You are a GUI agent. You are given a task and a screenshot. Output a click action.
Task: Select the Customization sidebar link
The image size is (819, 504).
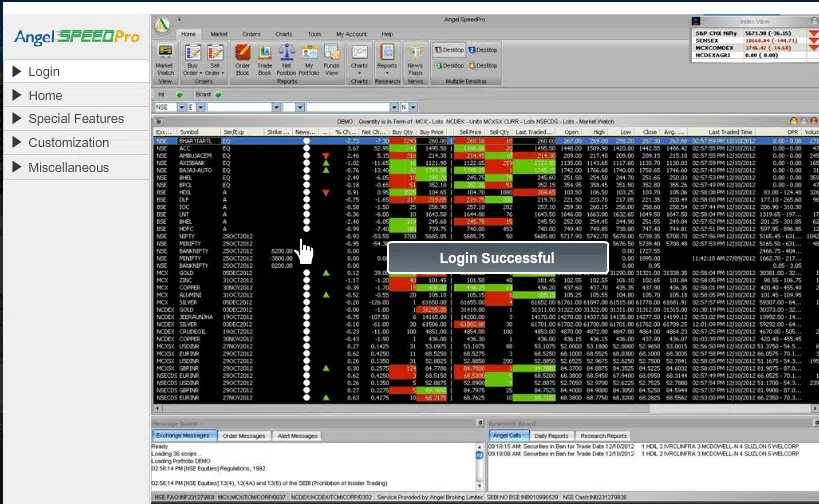coord(68,143)
